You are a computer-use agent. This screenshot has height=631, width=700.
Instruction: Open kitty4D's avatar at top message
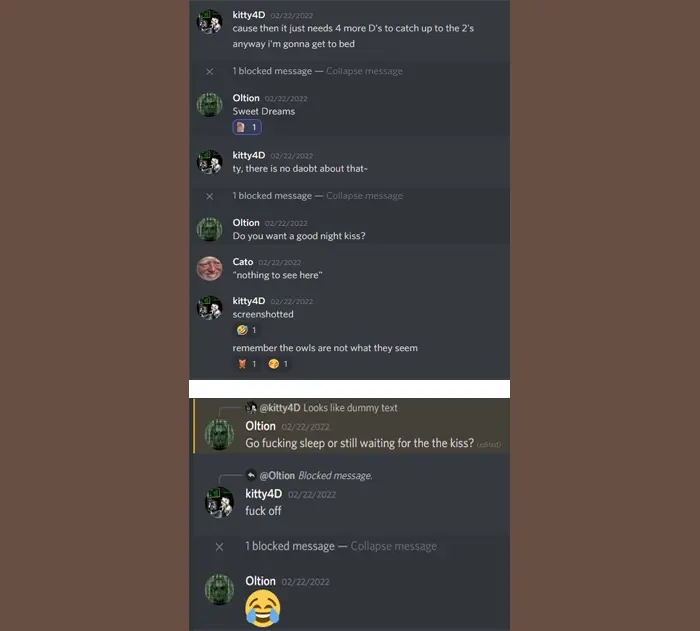pyautogui.click(x=209, y=21)
